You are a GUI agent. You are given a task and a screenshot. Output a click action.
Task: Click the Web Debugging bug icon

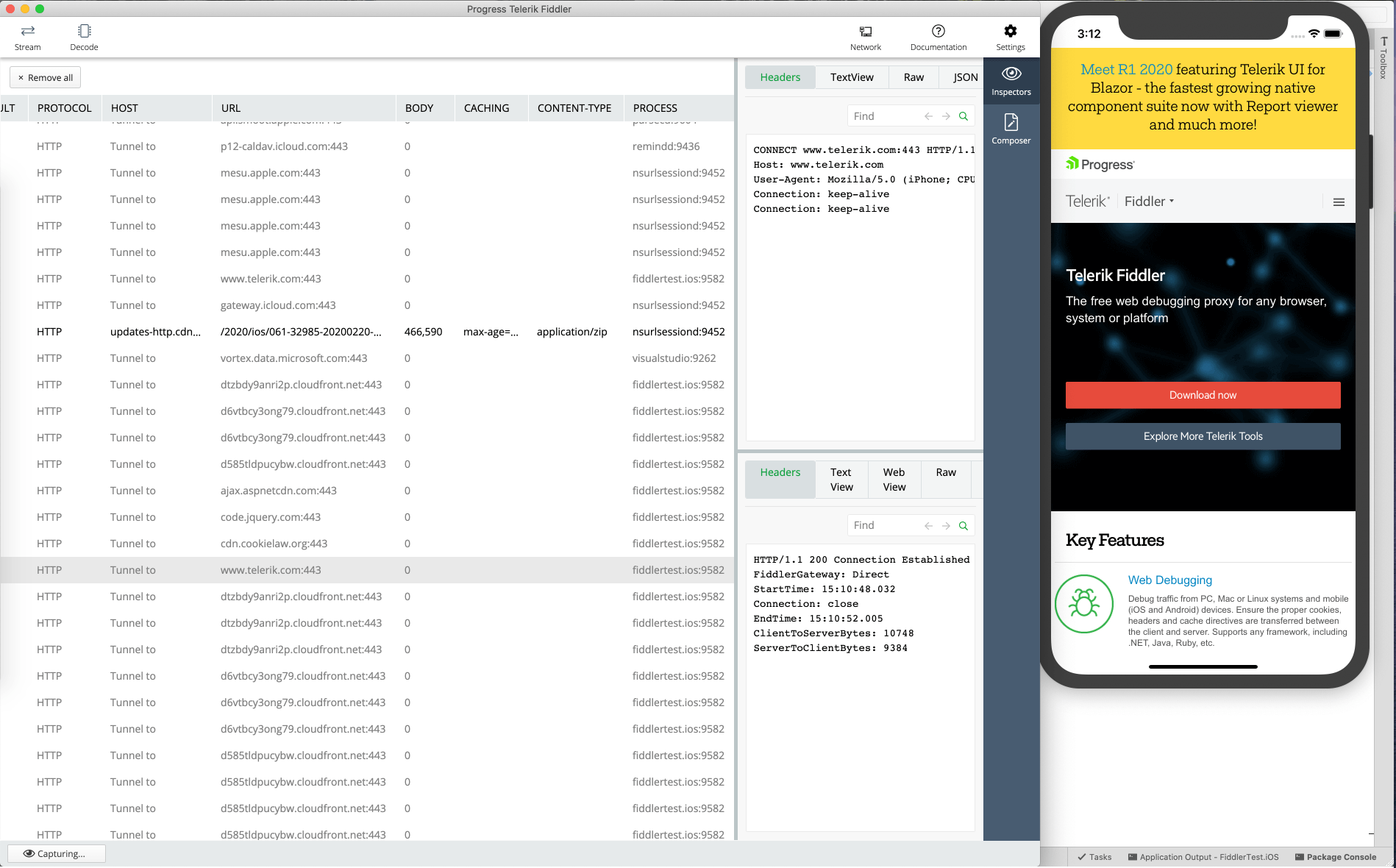[x=1083, y=604]
